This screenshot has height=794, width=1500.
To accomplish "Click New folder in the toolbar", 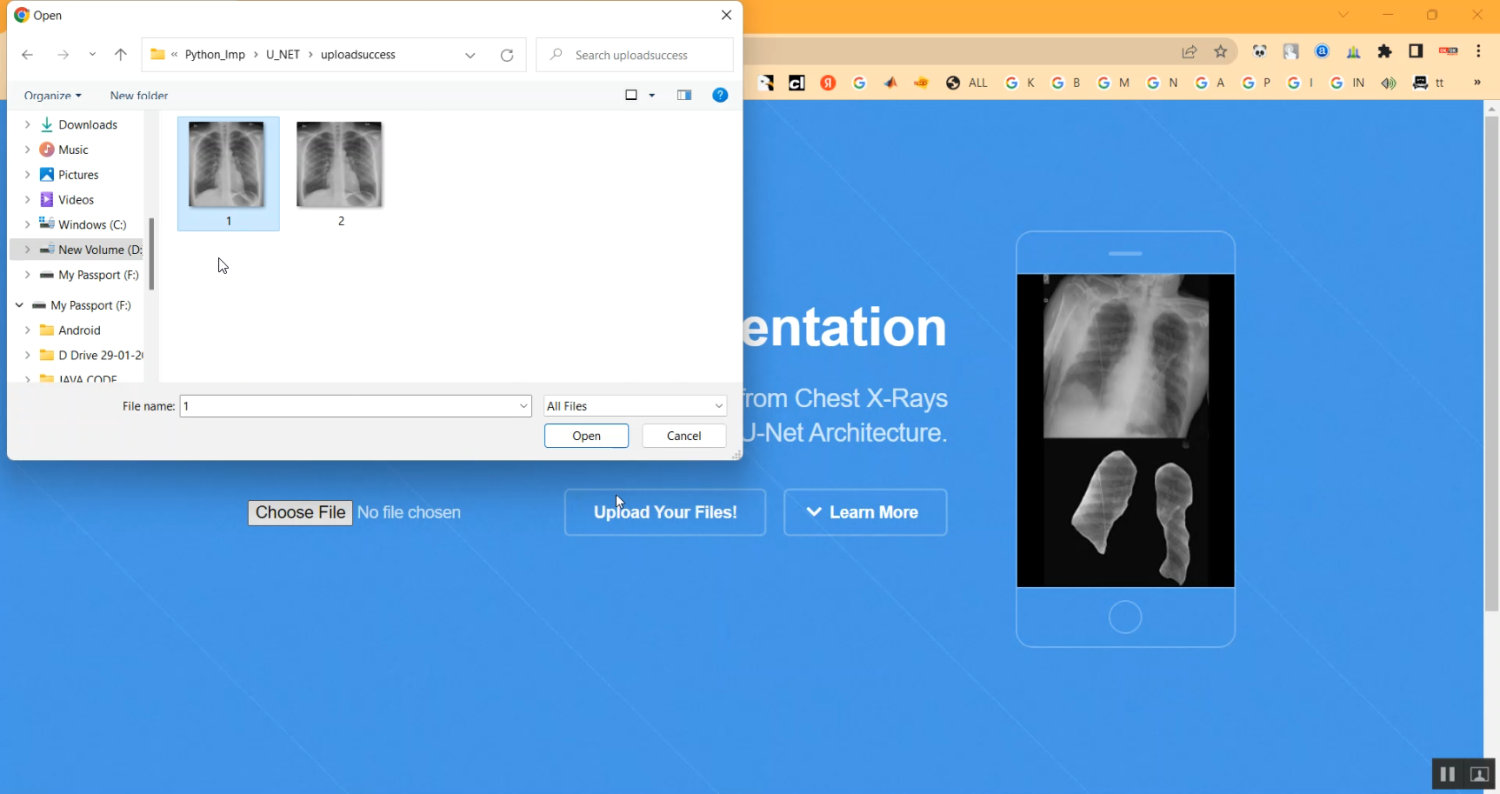I will coord(139,96).
